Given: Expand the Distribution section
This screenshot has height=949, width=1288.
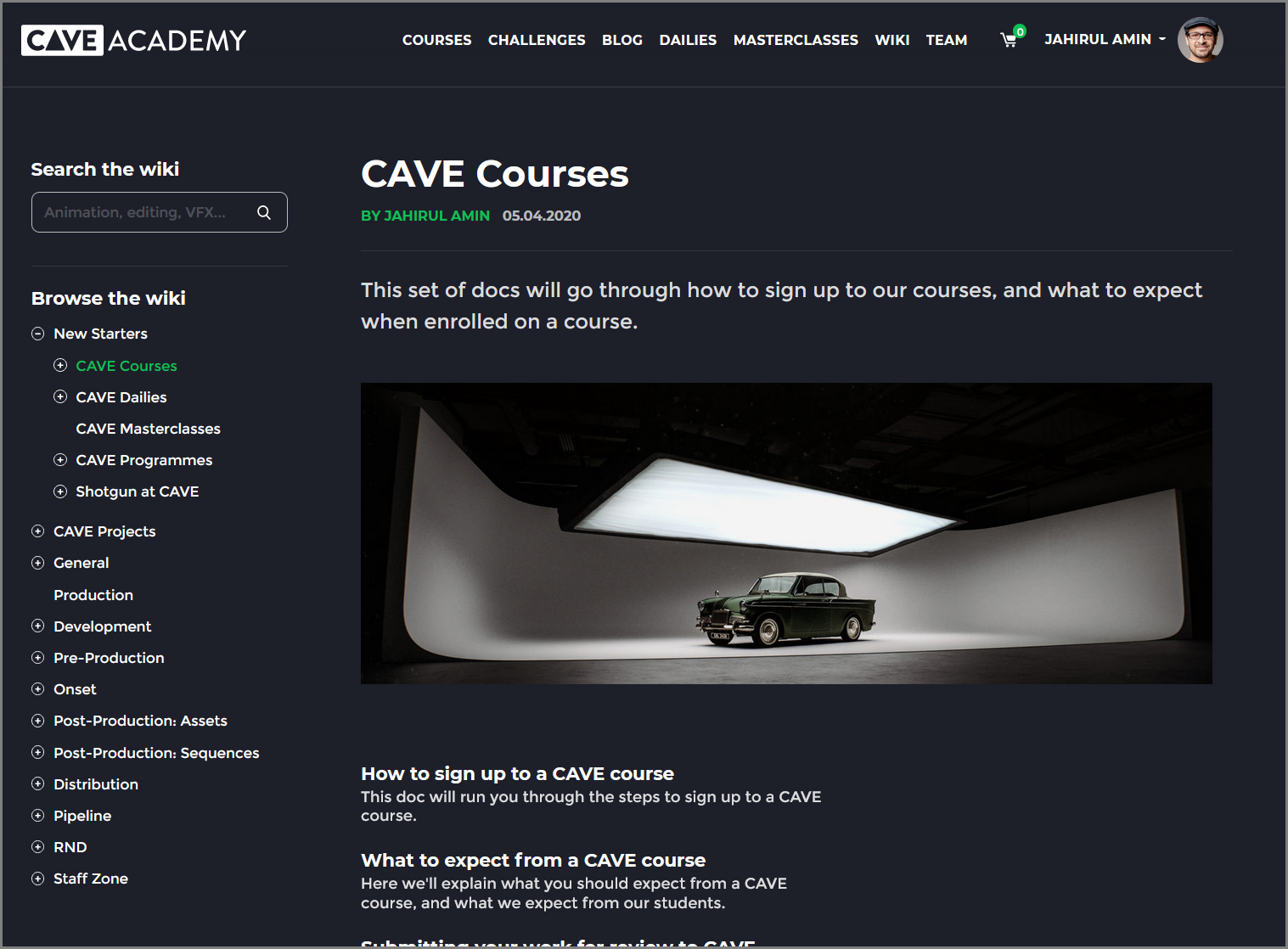Looking at the screenshot, I should tap(38, 784).
